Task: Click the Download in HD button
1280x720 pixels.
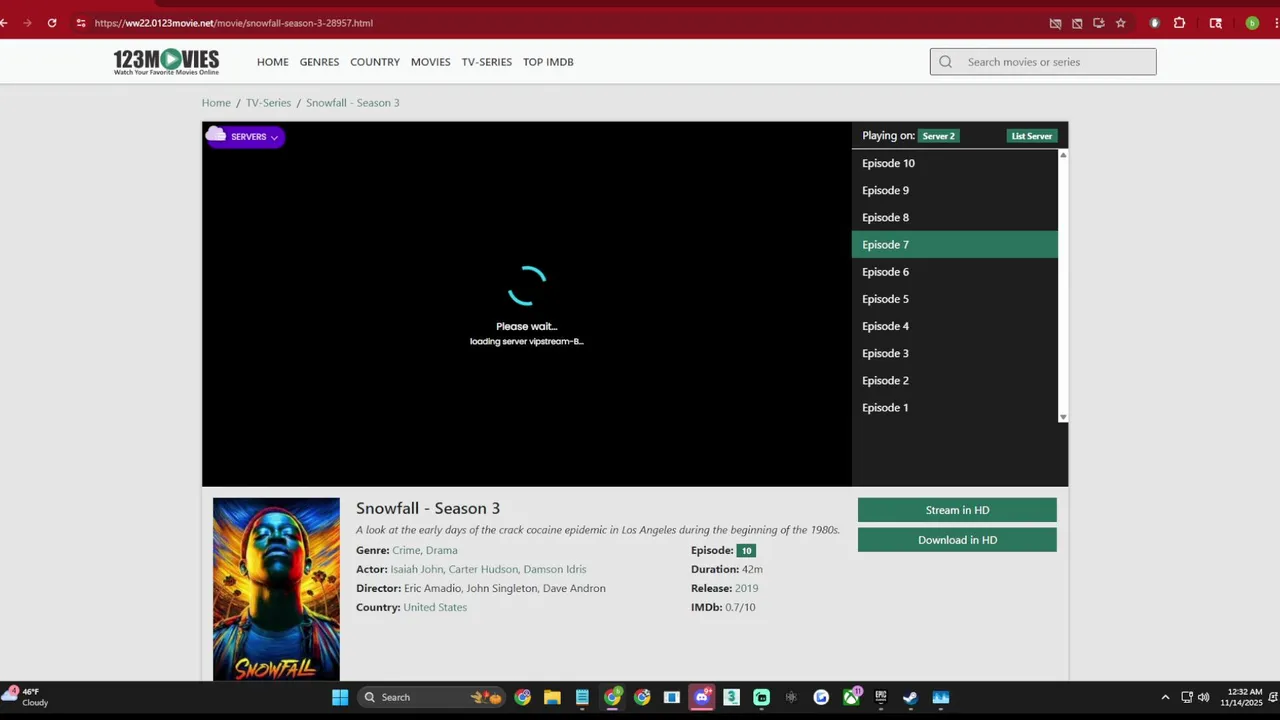Action: 957,540
